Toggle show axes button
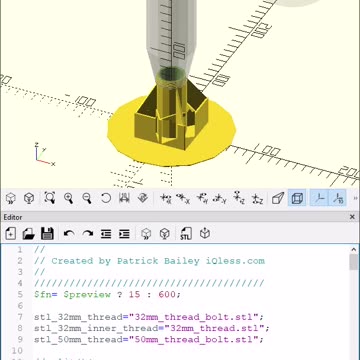This screenshot has width=360, height=360. [x=319, y=199]
